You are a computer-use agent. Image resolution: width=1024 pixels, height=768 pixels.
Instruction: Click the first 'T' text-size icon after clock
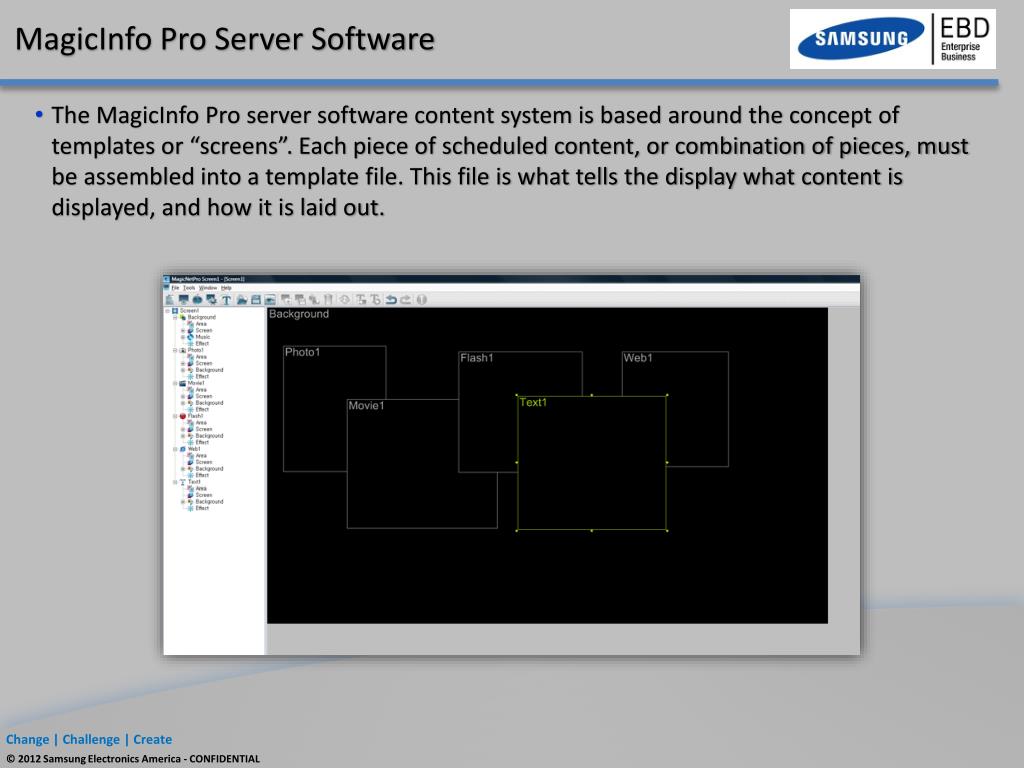tap(360, 300)
